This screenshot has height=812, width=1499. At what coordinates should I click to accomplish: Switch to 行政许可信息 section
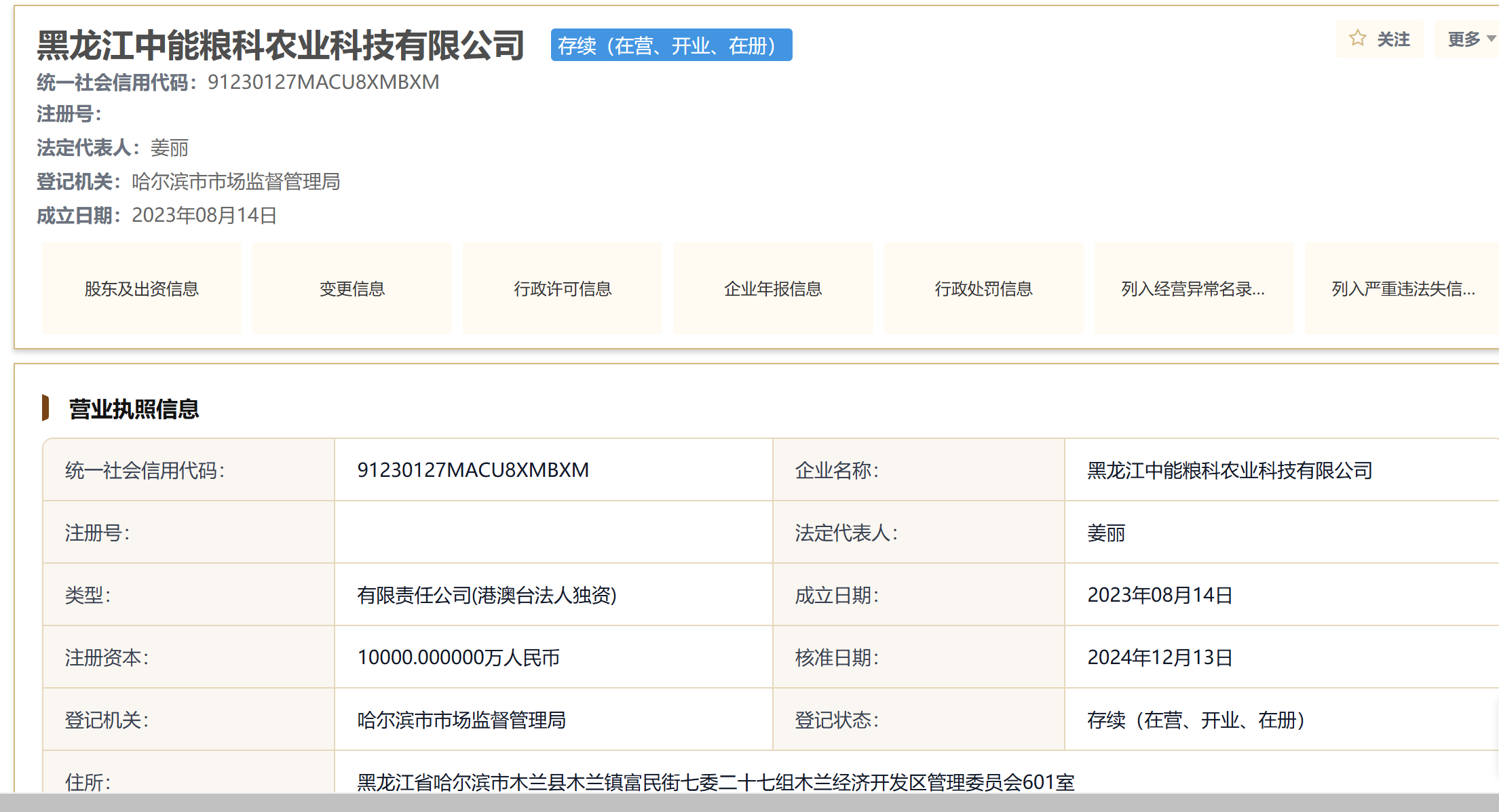562,289
